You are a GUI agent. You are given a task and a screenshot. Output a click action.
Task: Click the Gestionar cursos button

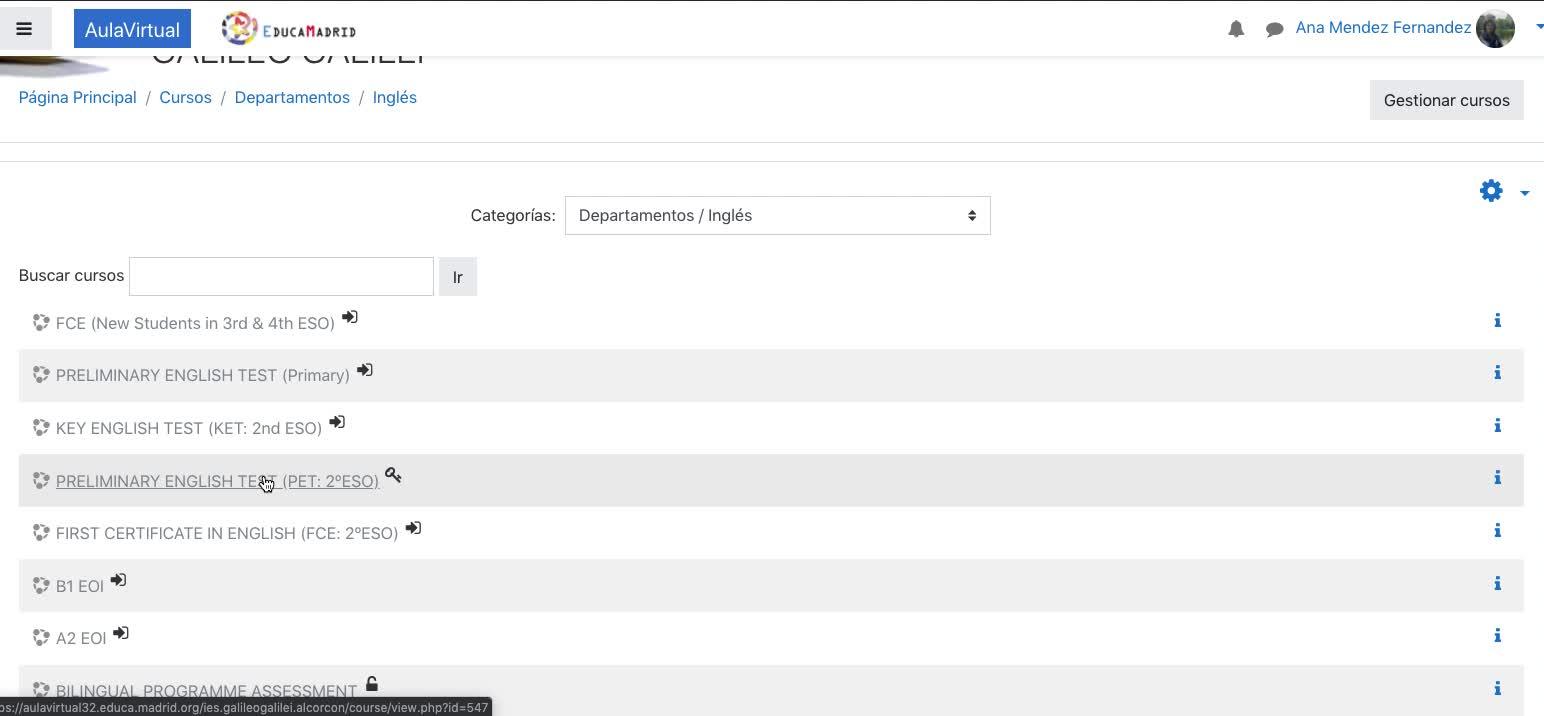click(1446, 100)
